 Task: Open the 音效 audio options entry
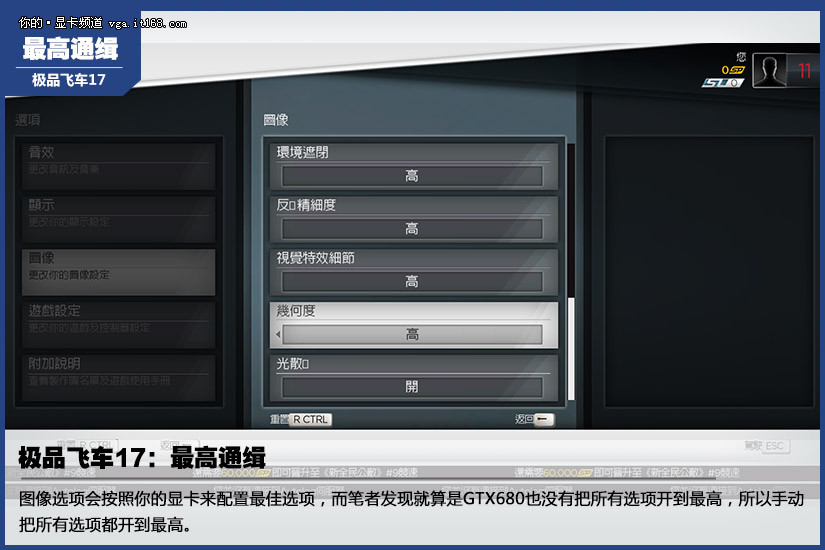tap(118, 166)
